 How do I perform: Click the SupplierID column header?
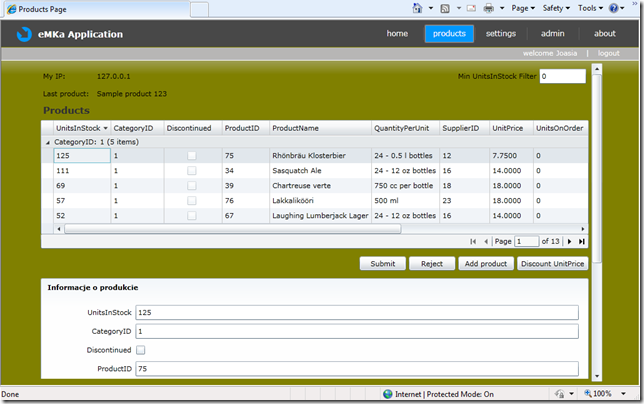click(x=465, y=128)
